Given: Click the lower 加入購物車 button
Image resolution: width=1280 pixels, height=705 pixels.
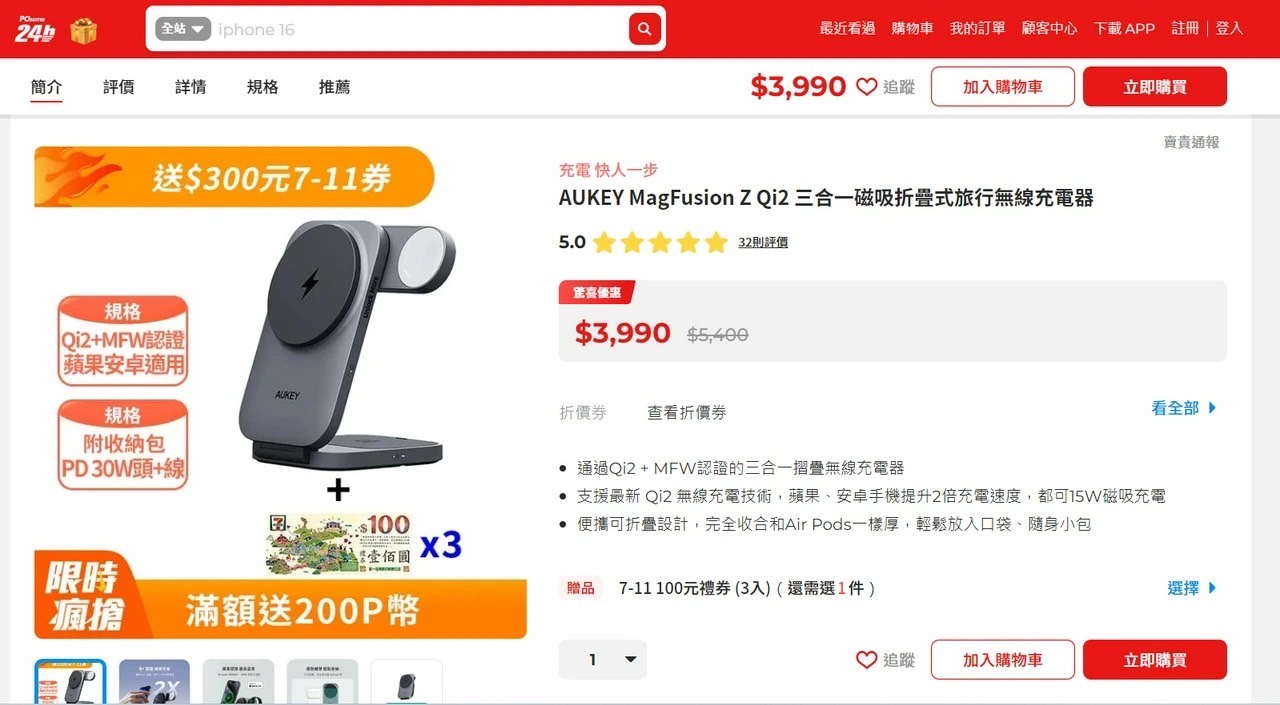Looking at the screenshot, I should [1003, 660].
